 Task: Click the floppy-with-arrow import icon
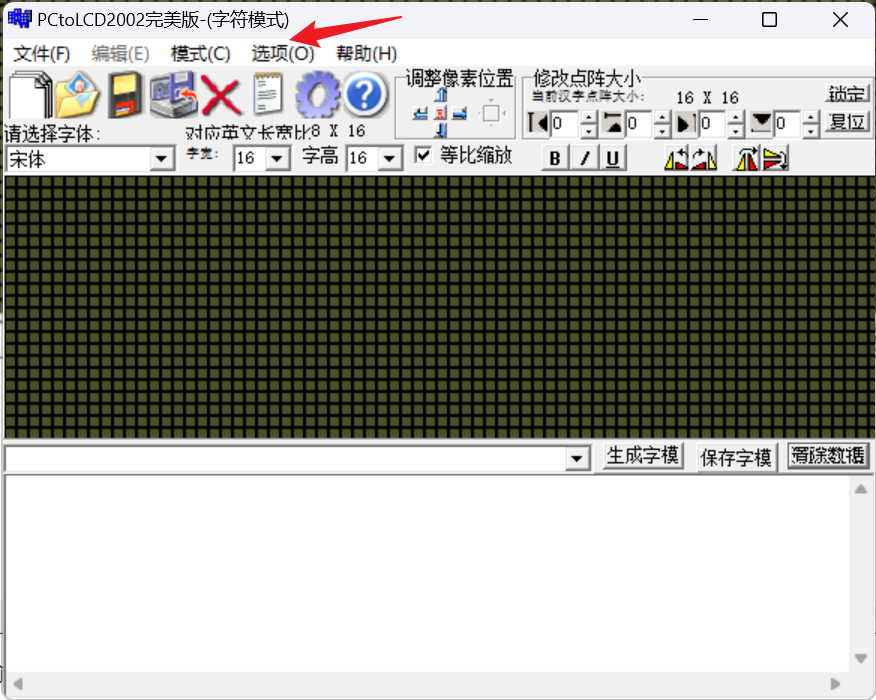click(x=174, y=95)
